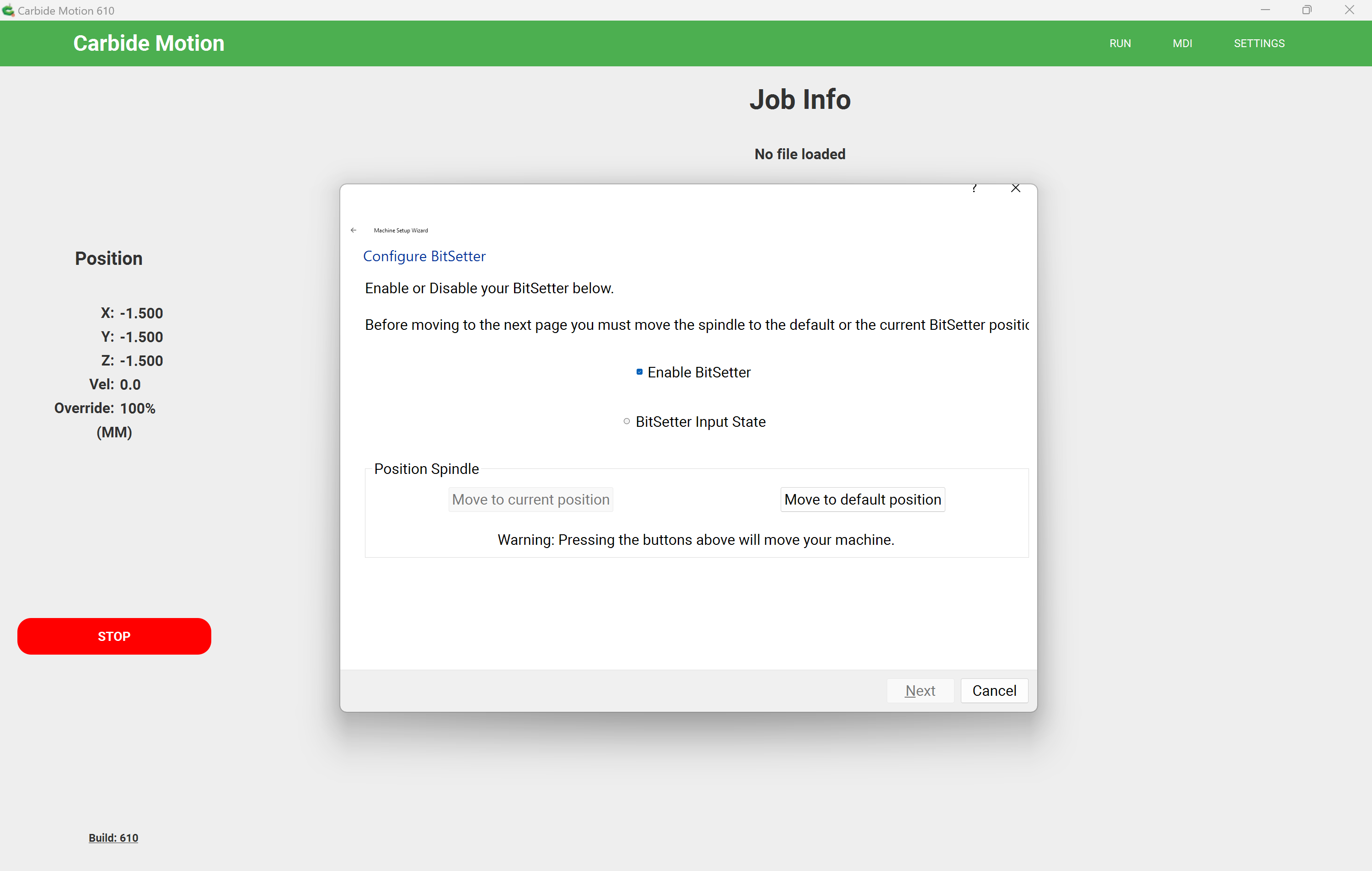
Task: Enable the BitSetter checkbox
Action: tap(639, 371)
